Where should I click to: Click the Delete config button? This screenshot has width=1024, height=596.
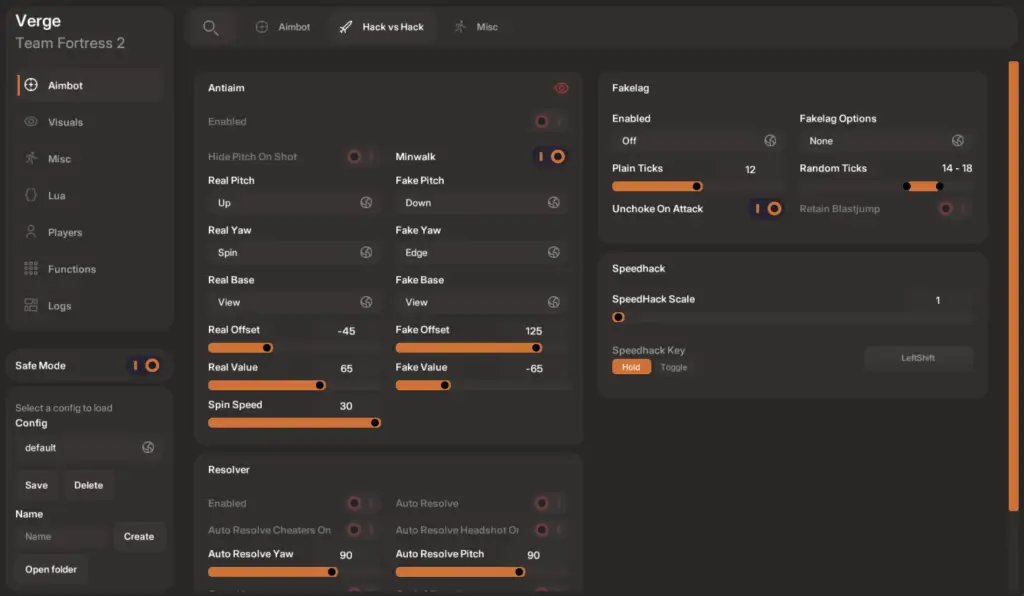[x=88, y=485]
